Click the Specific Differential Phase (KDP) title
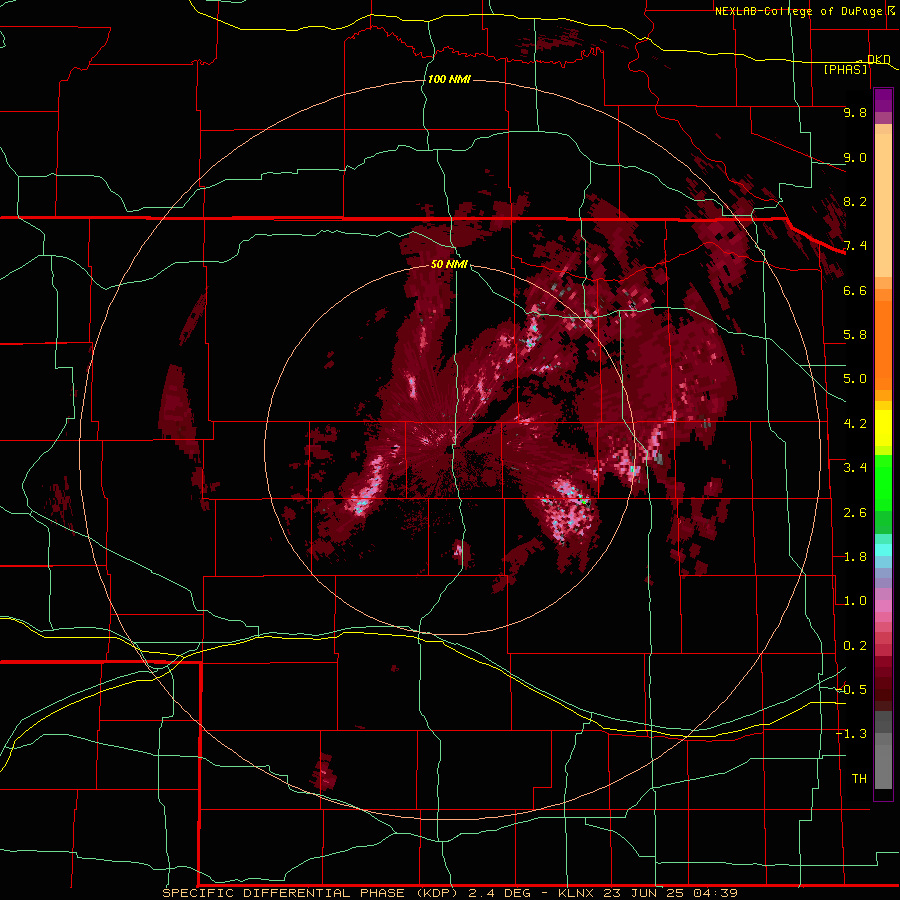900x900 pixels. click(x=309, y=893)
